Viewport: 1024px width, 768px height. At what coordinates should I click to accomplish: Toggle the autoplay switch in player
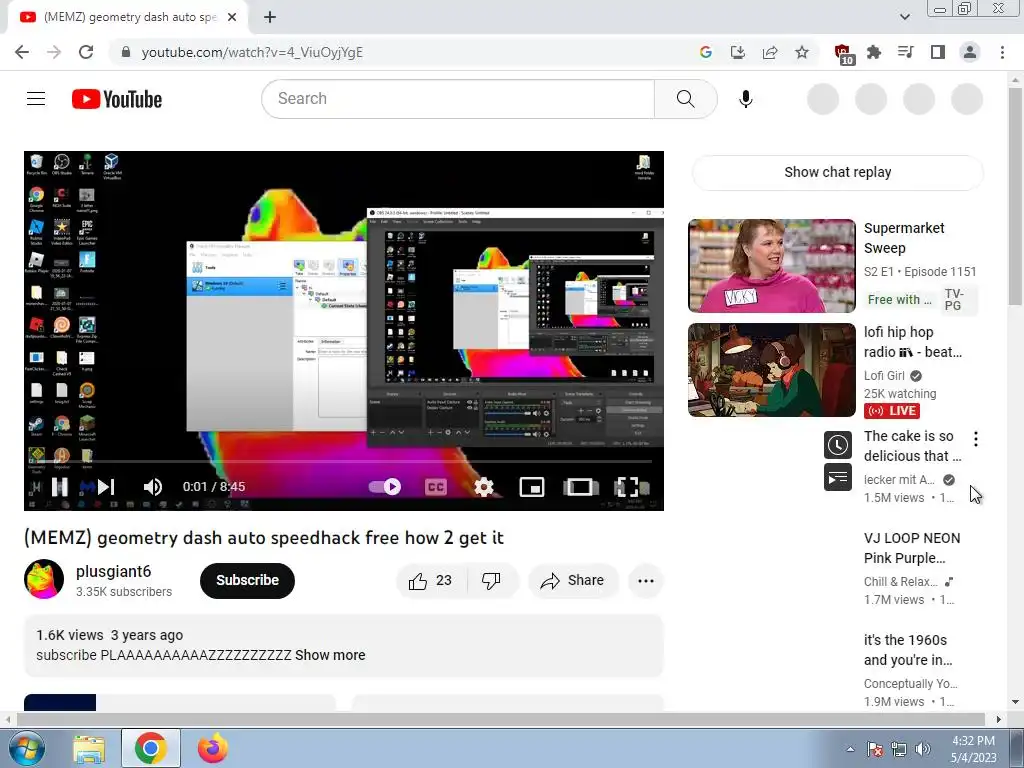click(x=385, y=487)
